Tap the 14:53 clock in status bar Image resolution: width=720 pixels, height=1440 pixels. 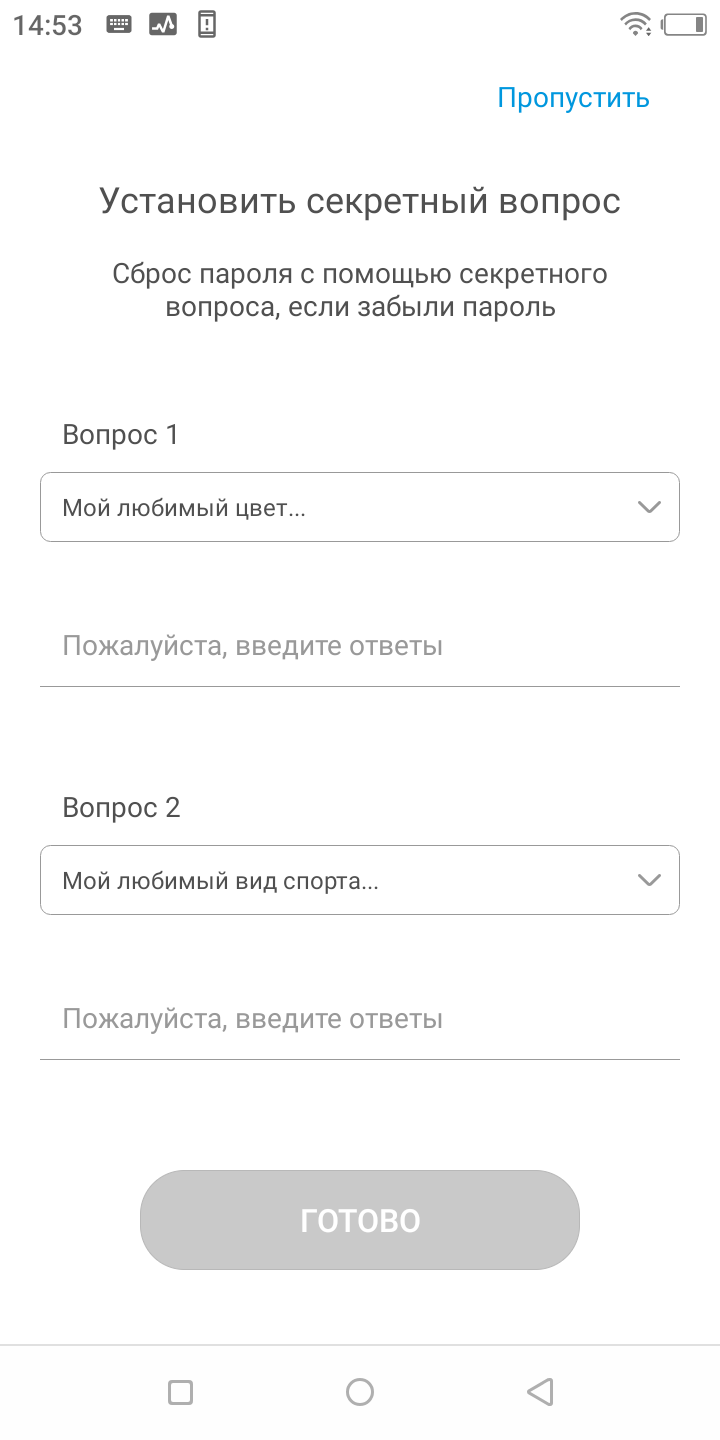coord(47,26)
